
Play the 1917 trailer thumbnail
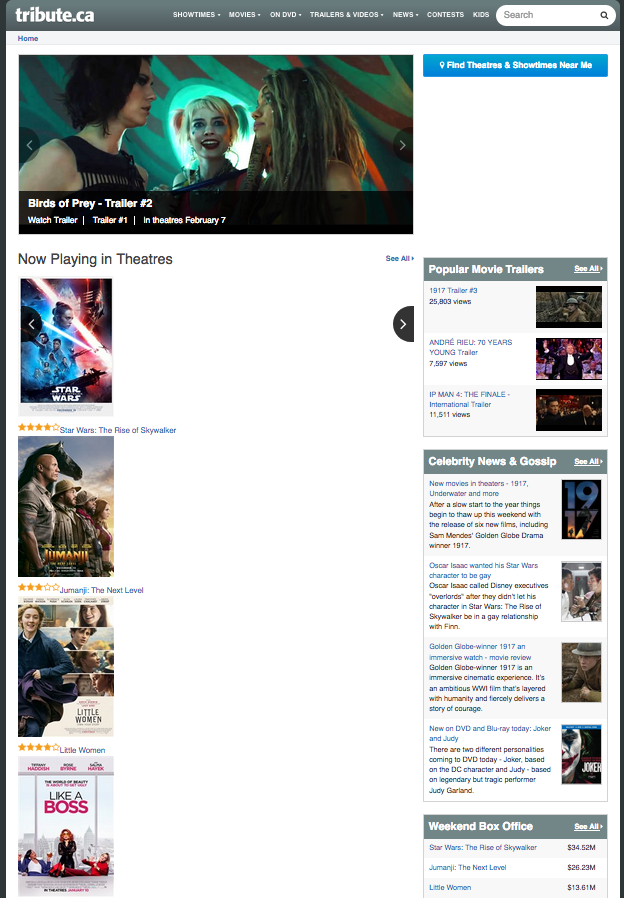[568, 307]
